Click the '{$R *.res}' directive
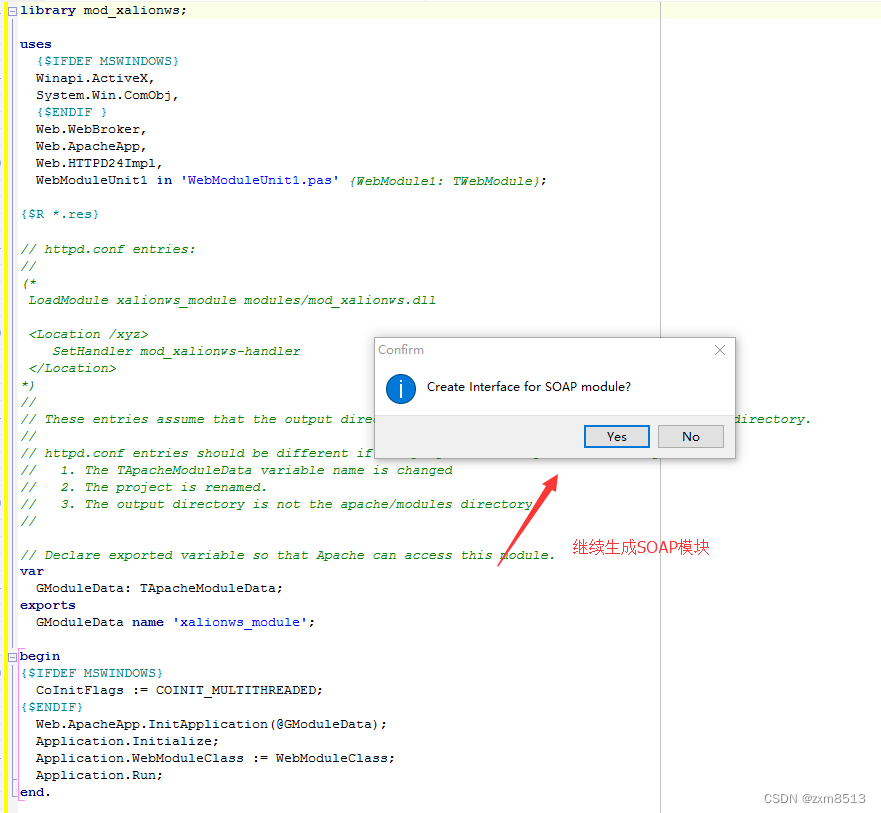 [60, 214]
